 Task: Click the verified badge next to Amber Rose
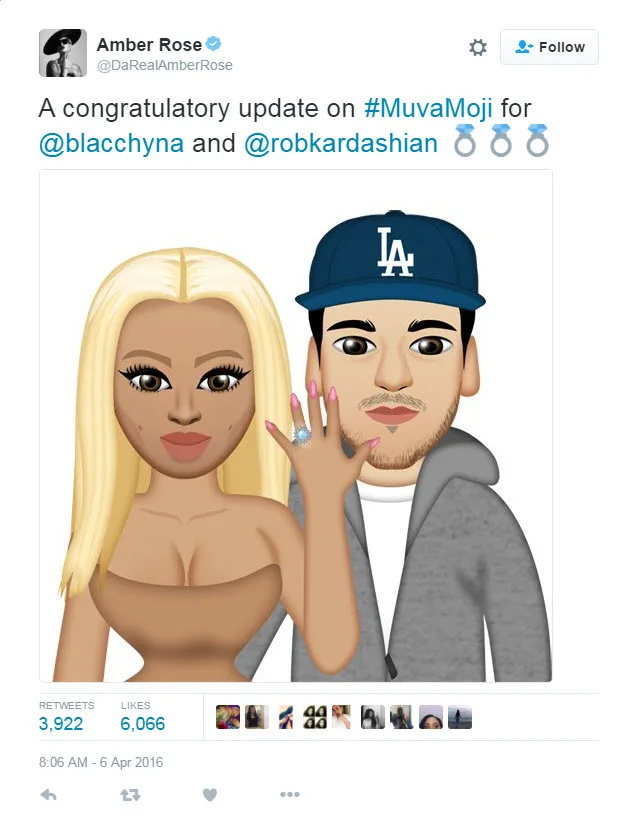(x=213, y=44)
